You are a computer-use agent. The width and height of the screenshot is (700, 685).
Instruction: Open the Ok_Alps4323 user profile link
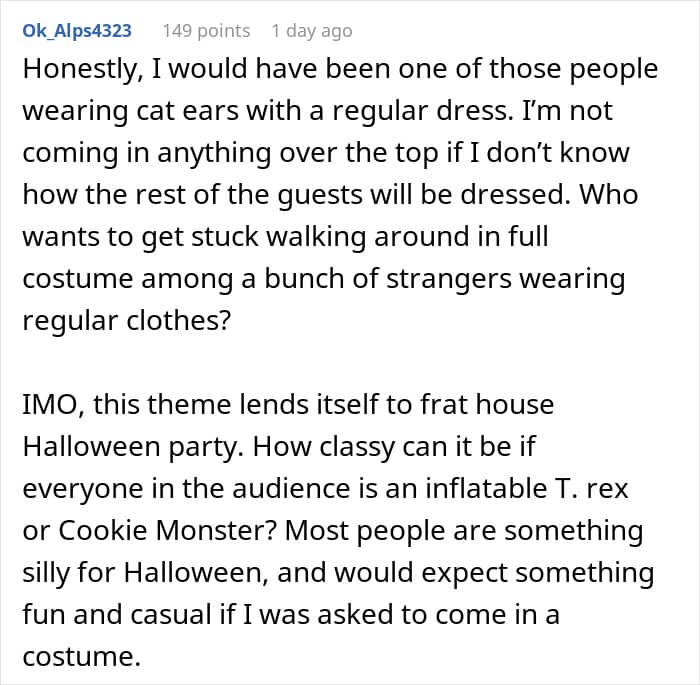pos(77,30)
